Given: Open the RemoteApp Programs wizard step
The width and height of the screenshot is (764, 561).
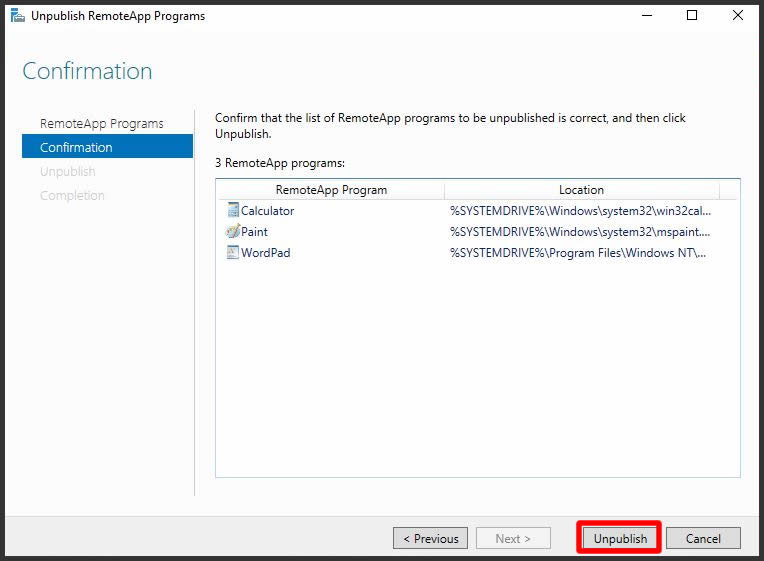Looking at the screenshot, I should coord(101,123).
